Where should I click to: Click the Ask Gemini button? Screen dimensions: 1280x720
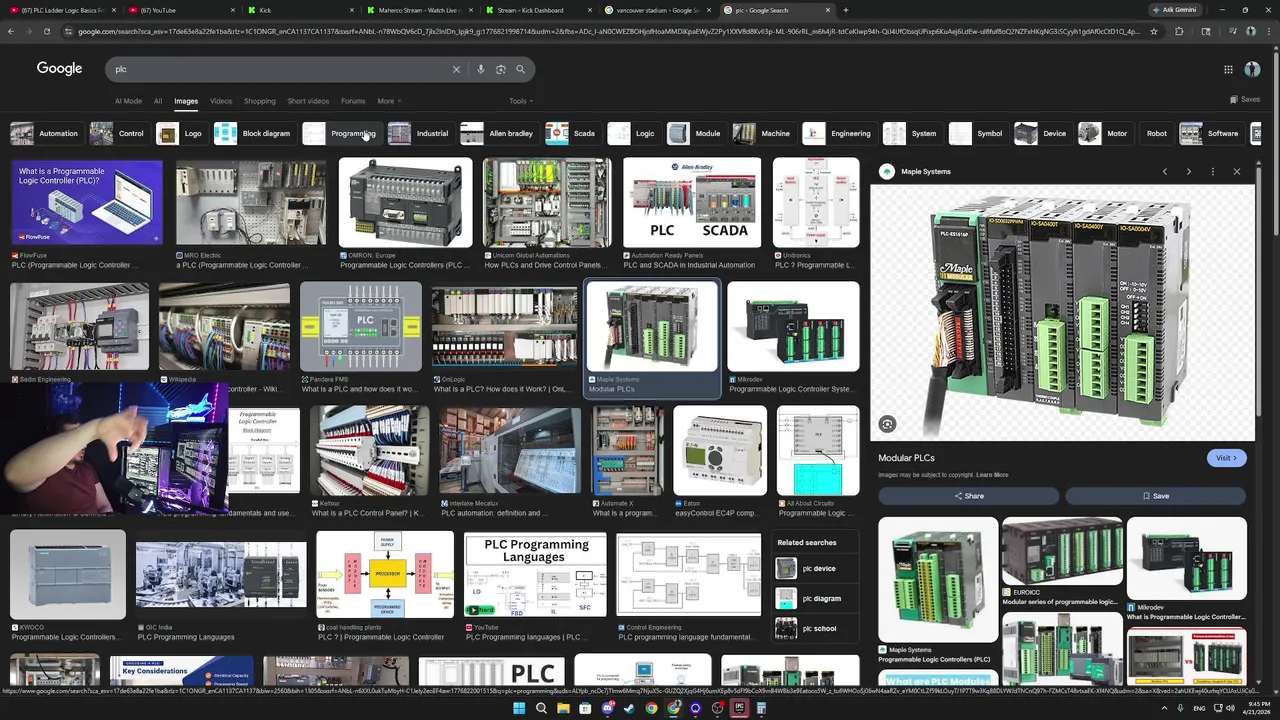pos(1174,10)
